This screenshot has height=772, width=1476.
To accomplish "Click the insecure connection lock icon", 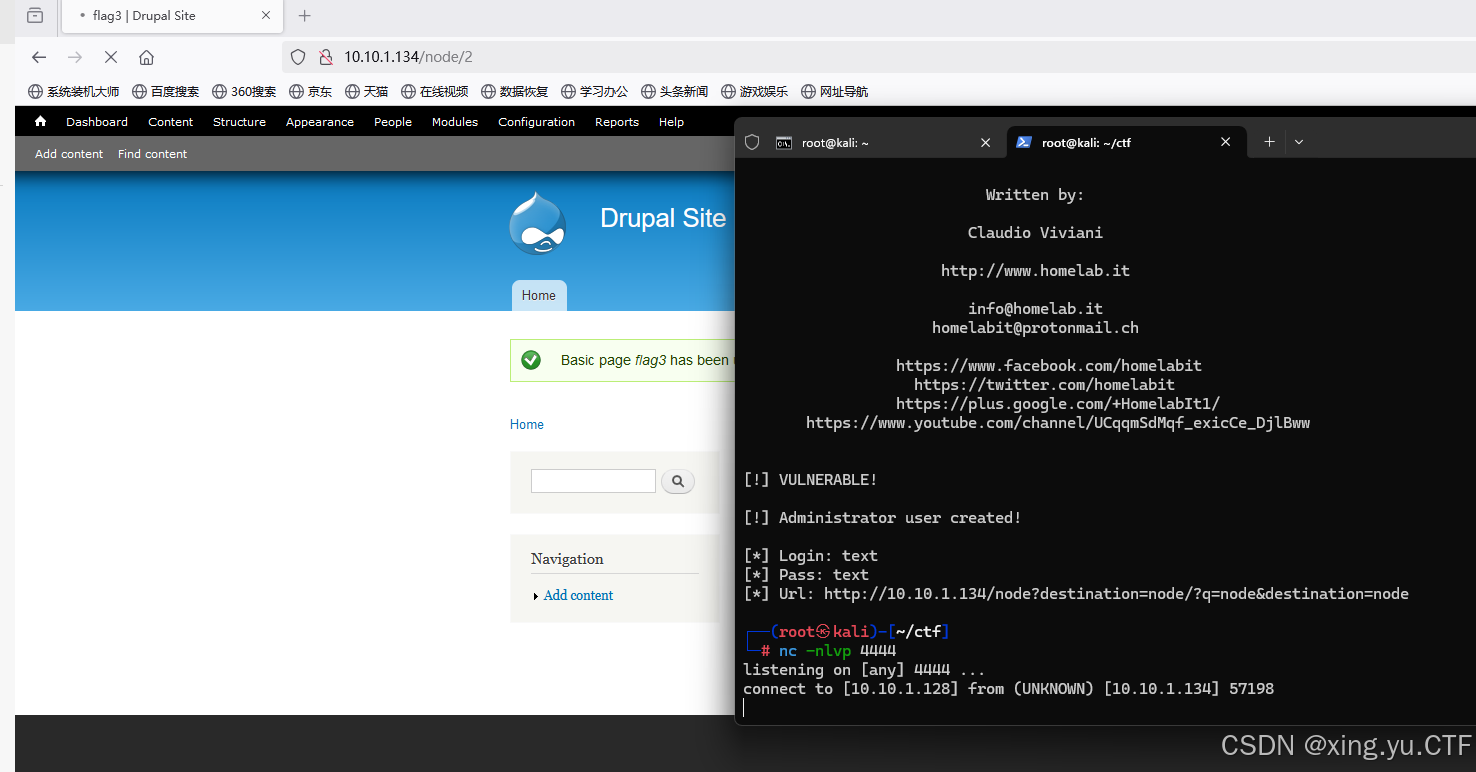I will click(325, 57).
